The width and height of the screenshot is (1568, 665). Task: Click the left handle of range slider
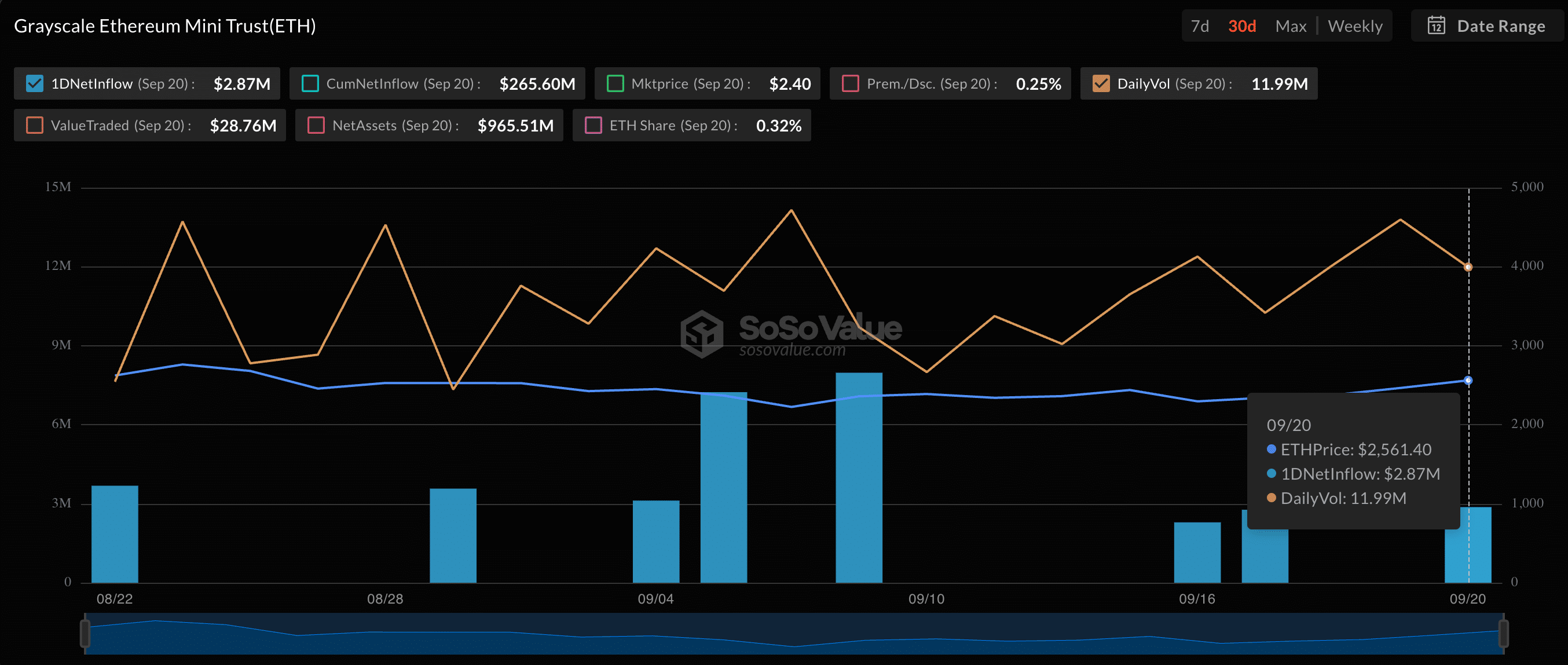click(85, 633)
